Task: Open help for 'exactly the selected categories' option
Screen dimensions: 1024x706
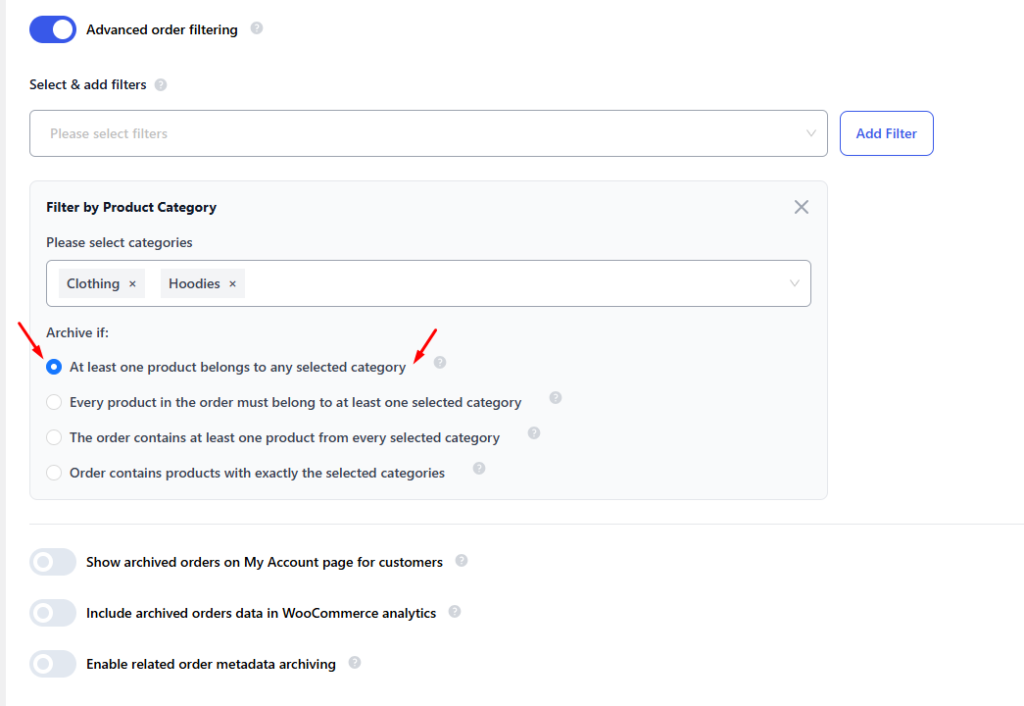Action: (x=479, y=468)
